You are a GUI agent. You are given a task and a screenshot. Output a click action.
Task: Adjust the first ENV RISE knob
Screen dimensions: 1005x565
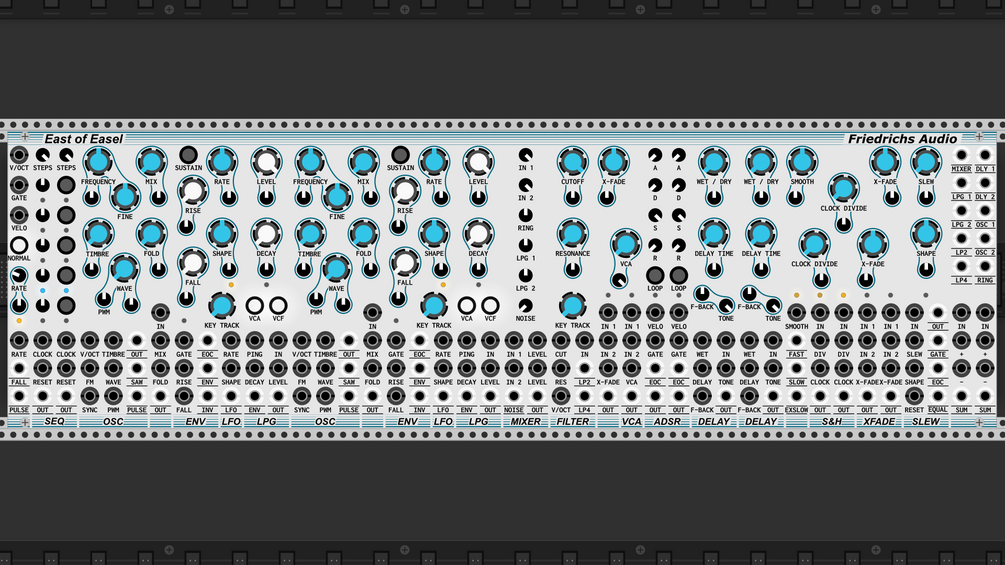click(x=192, y=190)
